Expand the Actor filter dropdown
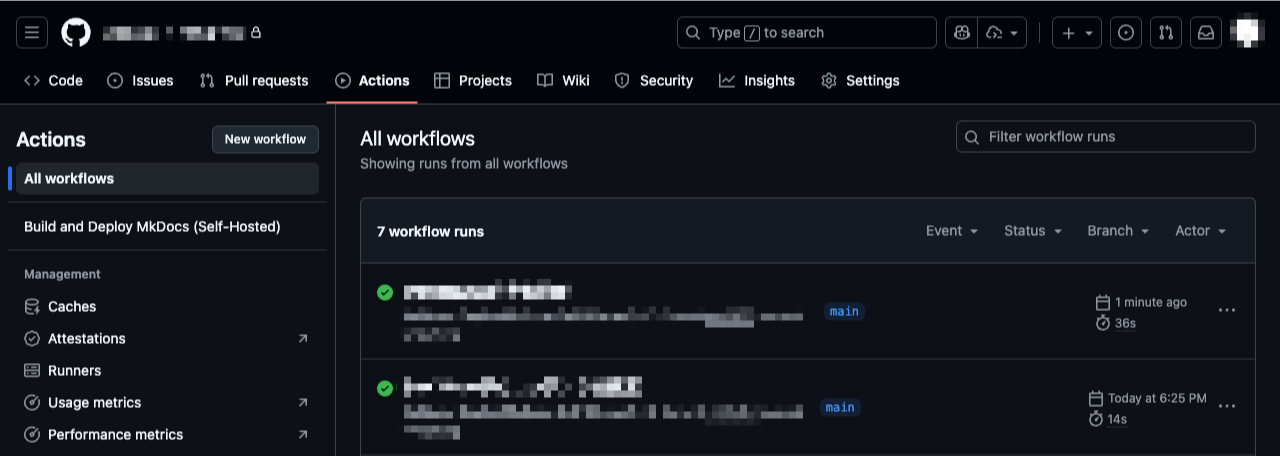Screen dimensions: 1280x456 (1200, 231)
